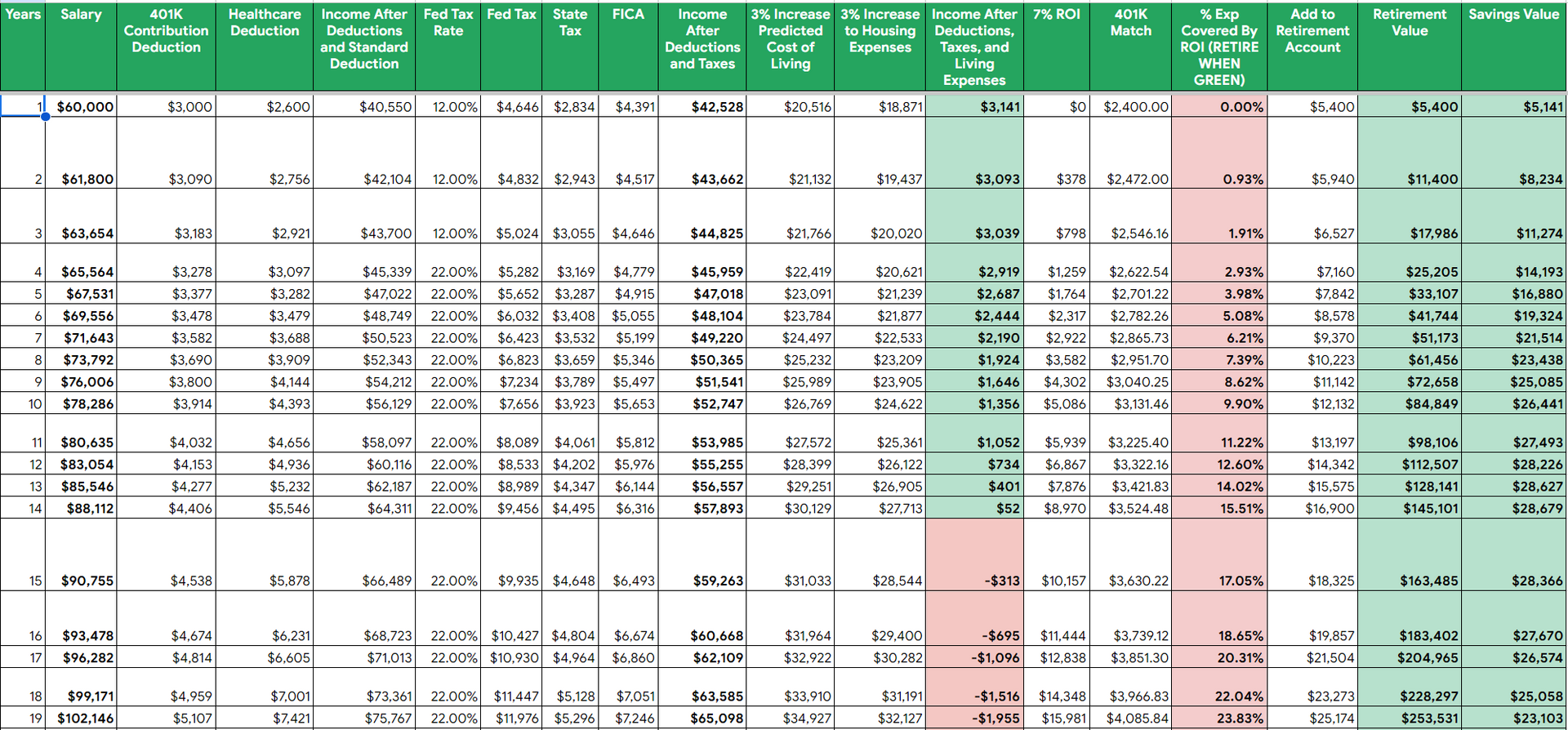This screenshot has width=1568, height=730.
Task: Select the 12.00% rate in year 1
Action: click(448, 106)
